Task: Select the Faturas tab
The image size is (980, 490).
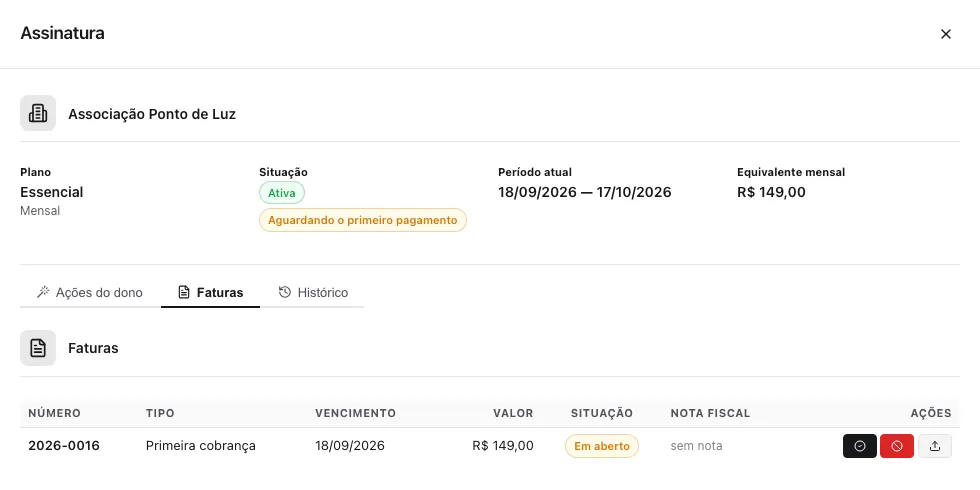Action: (211, 292)
